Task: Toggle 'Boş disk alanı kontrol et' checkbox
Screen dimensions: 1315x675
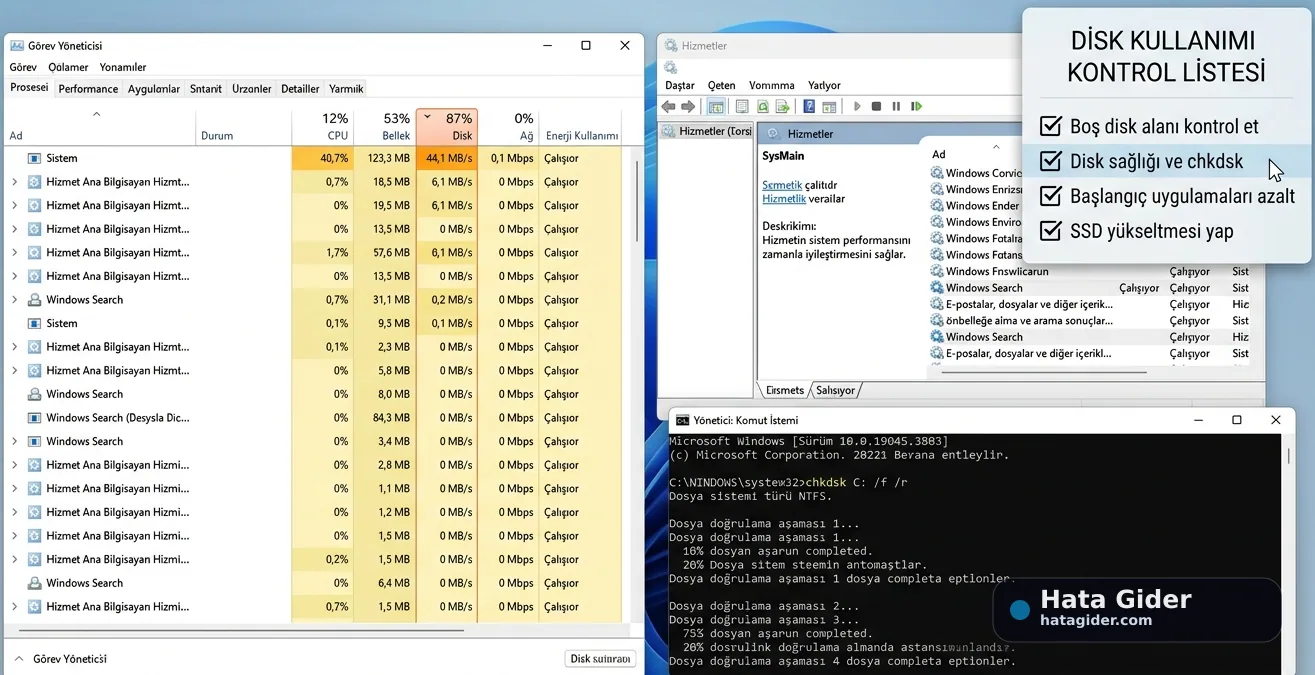Action: (1050, 126)
